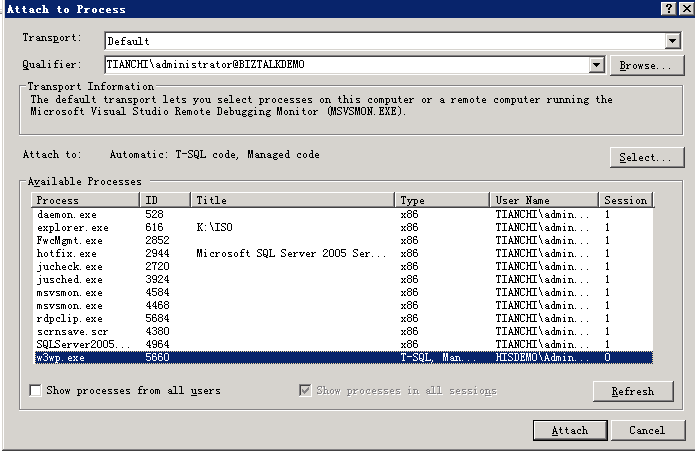This screenshot has width=695, height=451.
Task: Select the scrnsave.scr process row
Action: point(344,331)
